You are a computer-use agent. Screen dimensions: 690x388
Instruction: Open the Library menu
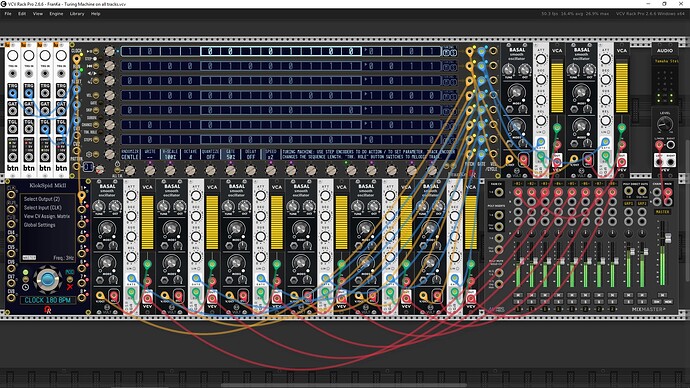pos(77,14)
